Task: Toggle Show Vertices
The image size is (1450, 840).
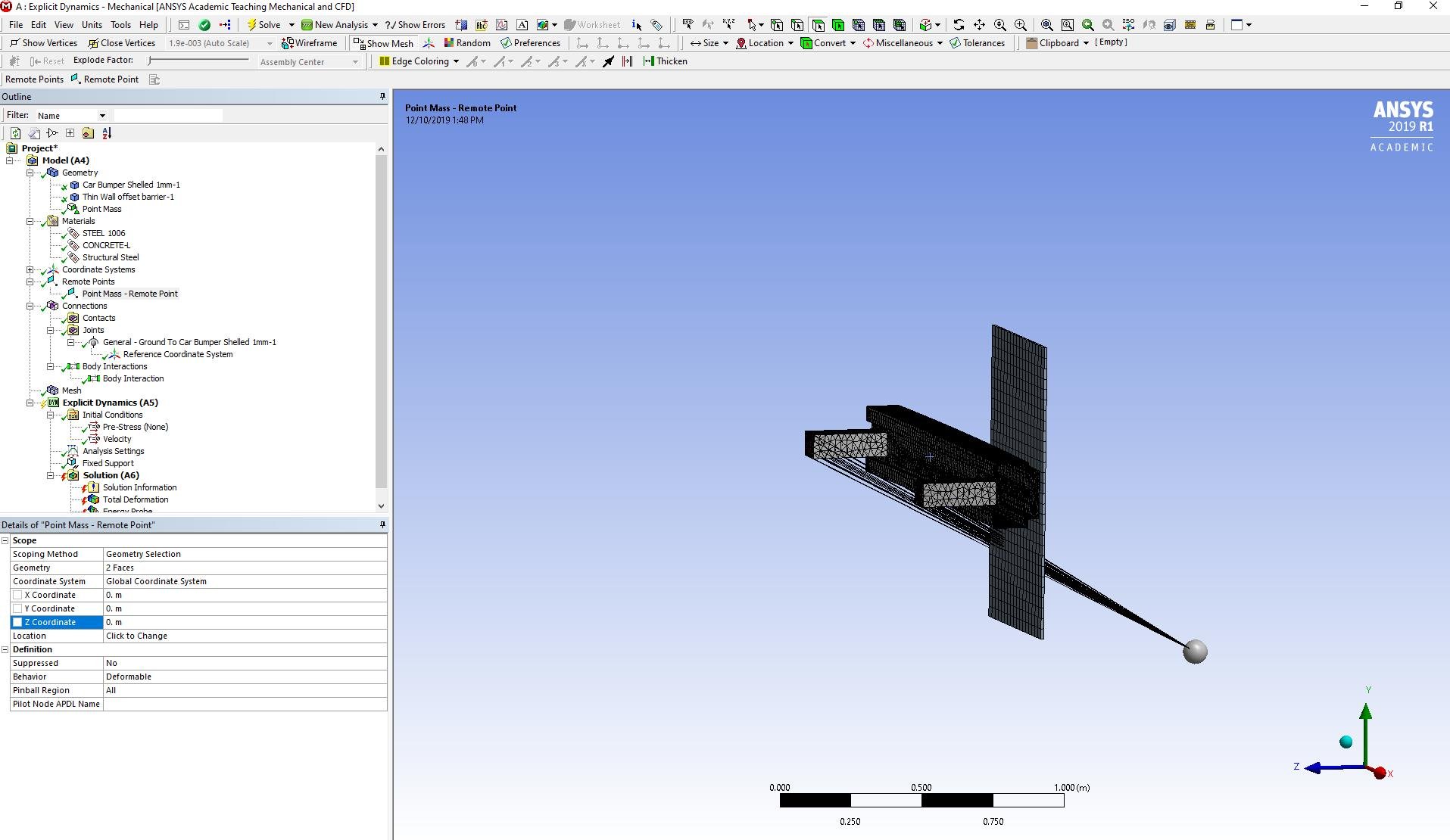Action: pyautogui.click(x=43, y=43)
